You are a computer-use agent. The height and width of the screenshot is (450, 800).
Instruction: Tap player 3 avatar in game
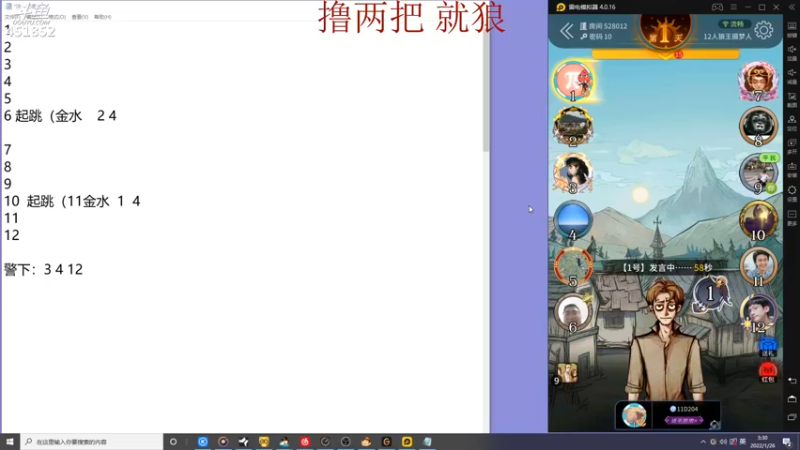(x=573, y=173)
